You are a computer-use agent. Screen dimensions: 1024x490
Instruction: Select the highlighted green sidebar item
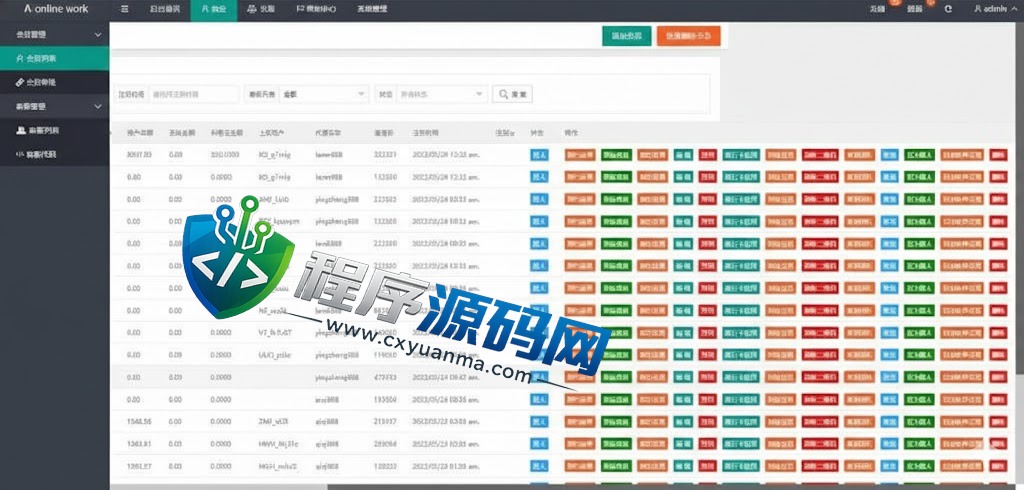pyautogui.click(x=55, y=58)
